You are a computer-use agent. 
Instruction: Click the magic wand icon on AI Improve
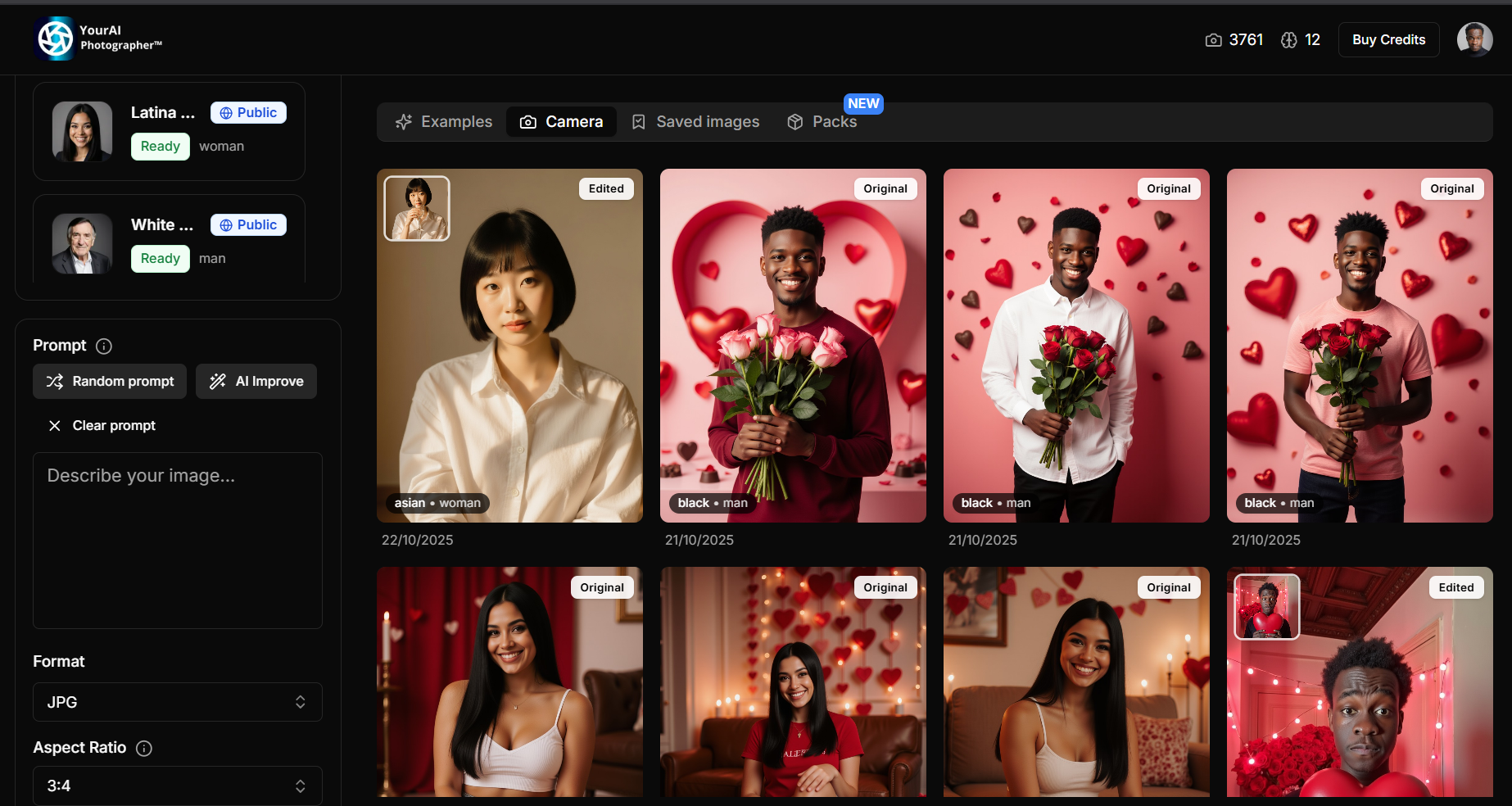pos(215,381)
